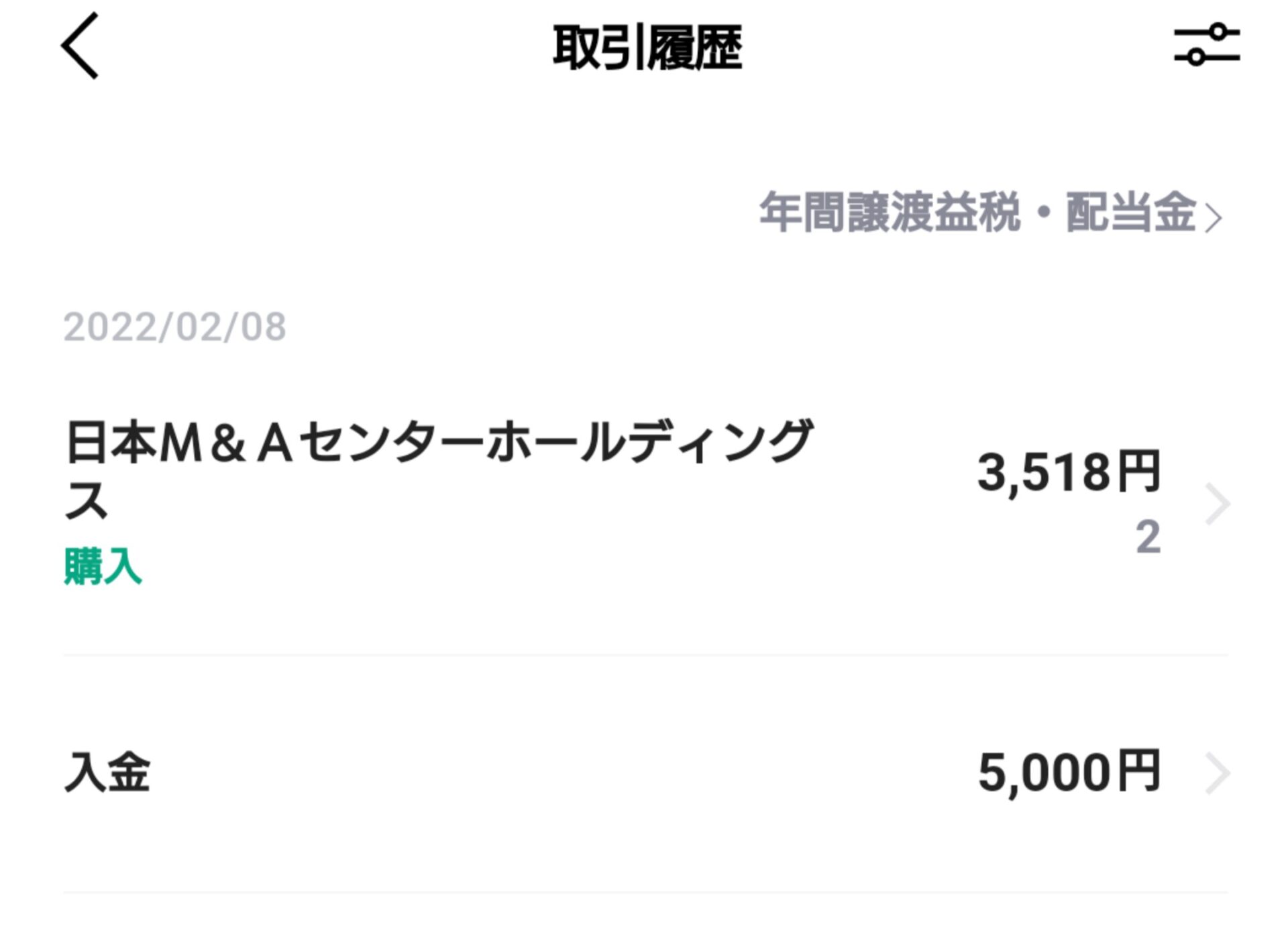Click the green 購入 label

(103, 567)
